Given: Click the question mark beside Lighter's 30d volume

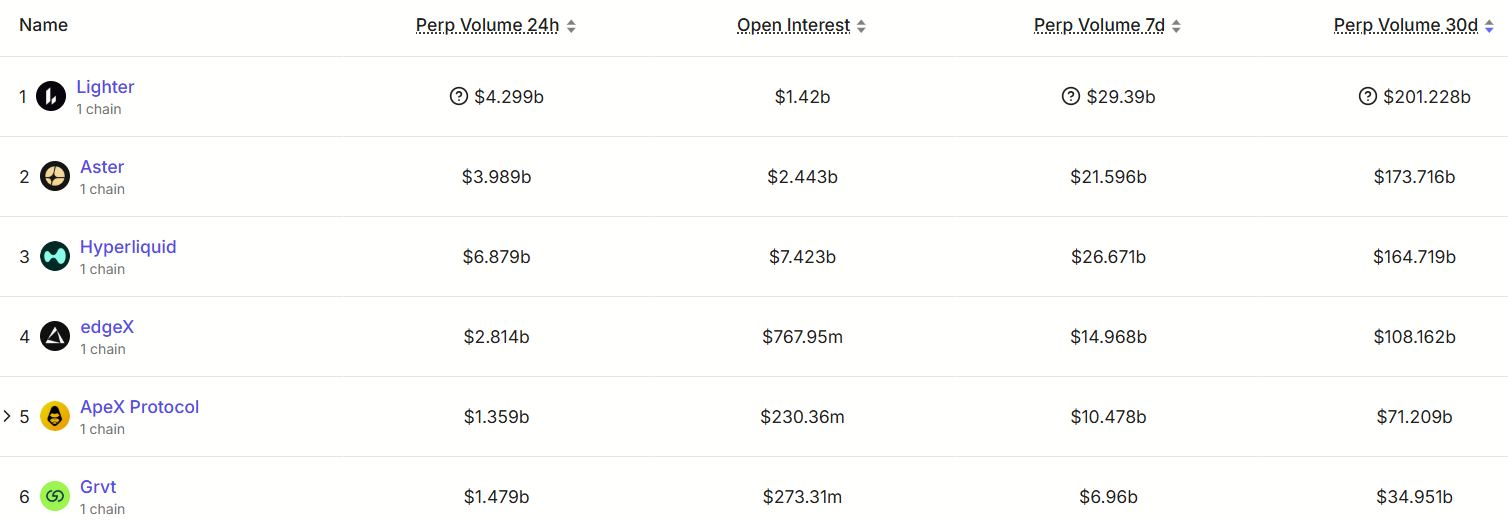Looking at the screenshot, I should pos(1368,96).
